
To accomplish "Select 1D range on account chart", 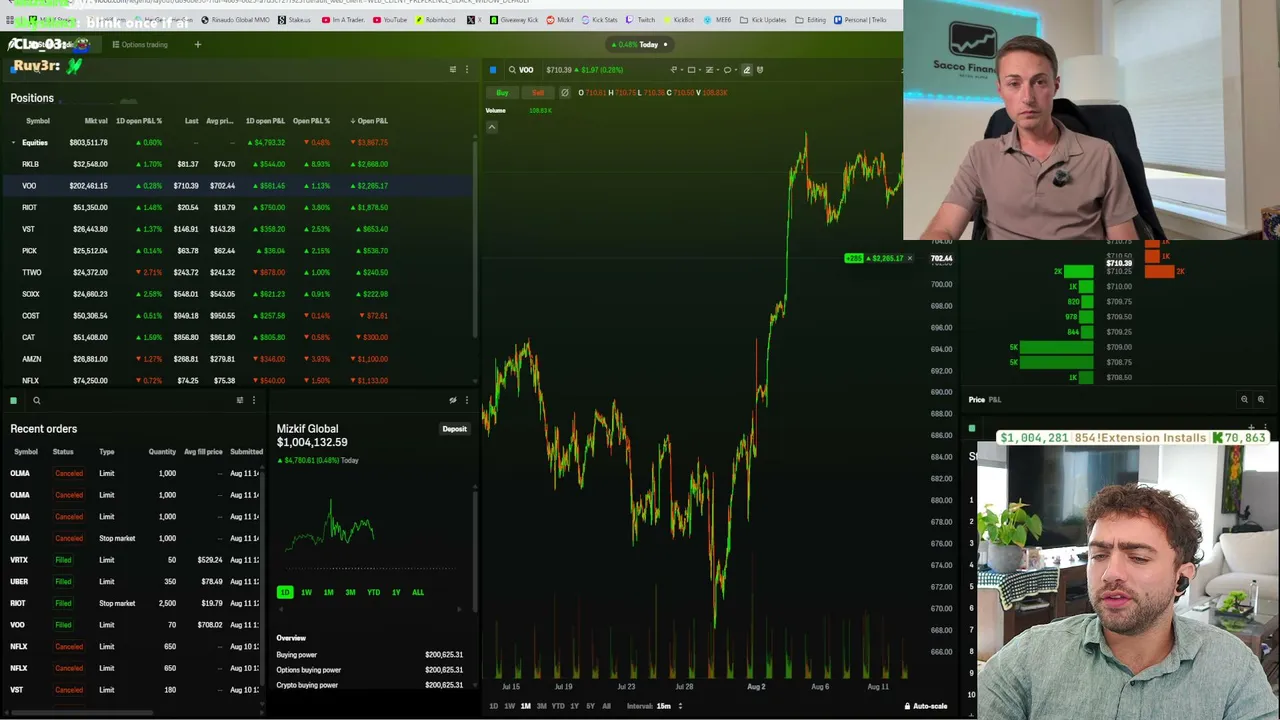I will coord(285,592).
